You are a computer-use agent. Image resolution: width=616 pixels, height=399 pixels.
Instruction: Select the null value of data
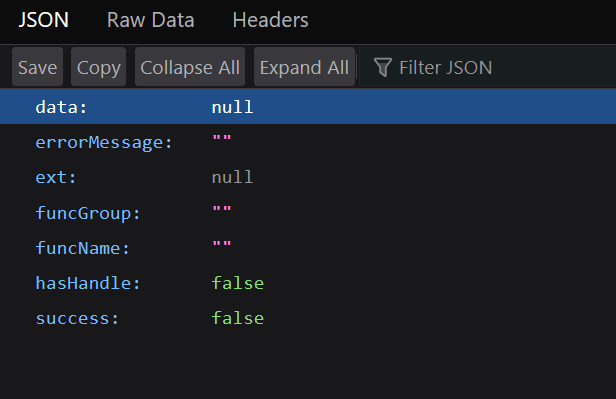click(x=232, y=107)
